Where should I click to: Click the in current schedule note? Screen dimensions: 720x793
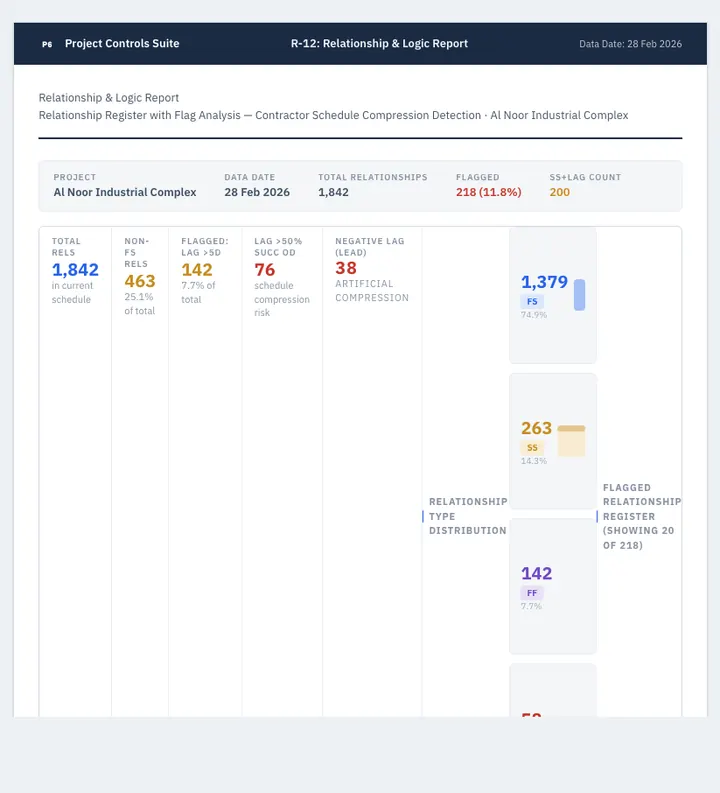coord(72,292)
